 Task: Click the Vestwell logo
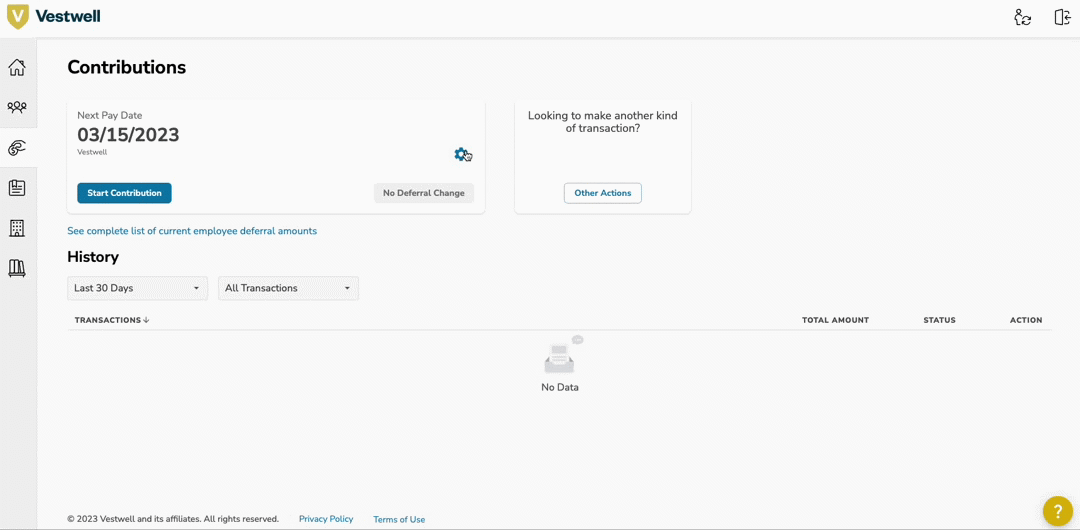point(54,17)
